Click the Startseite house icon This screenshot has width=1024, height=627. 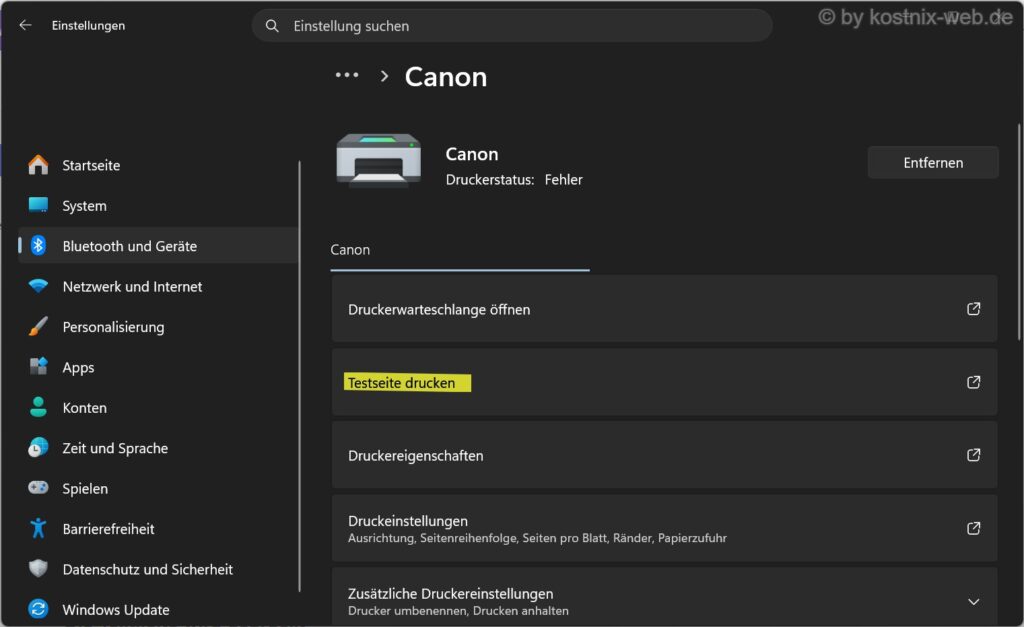point(39,165)
